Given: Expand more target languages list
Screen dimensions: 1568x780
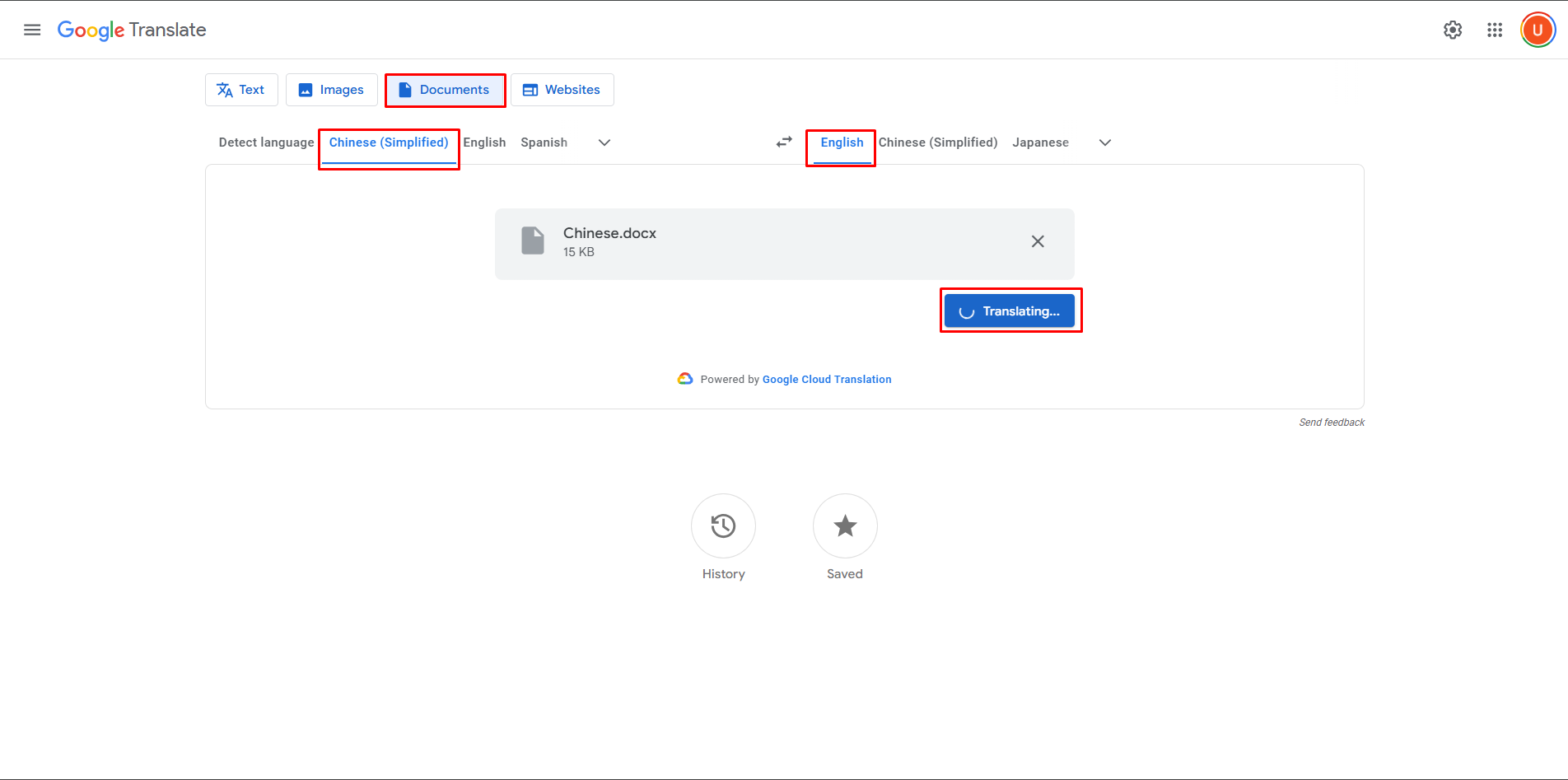Looking at the screenshot, I should (x=1104, y=142).
